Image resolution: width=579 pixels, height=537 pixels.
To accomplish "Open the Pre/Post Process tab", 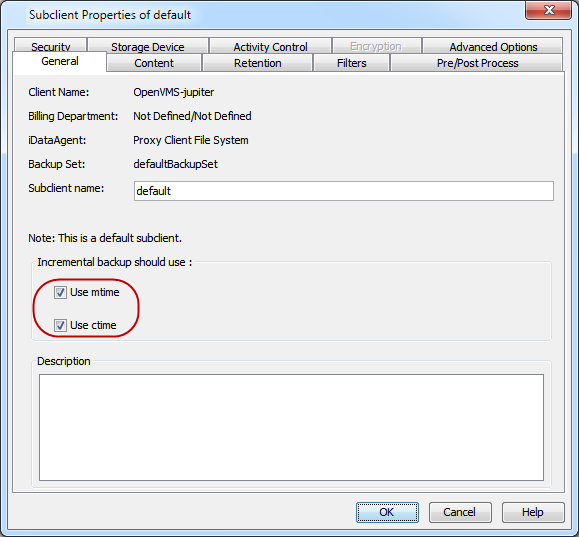I will pyautogui.click(x=477, y=63).
